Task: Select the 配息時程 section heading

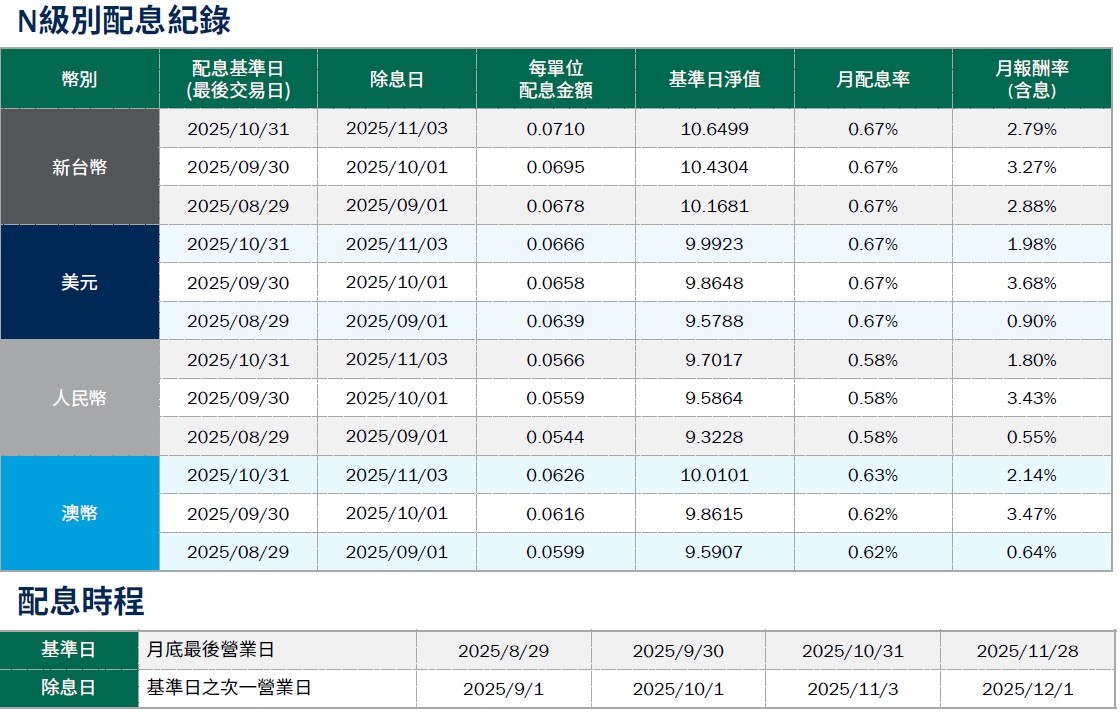Action: (81, 601)
